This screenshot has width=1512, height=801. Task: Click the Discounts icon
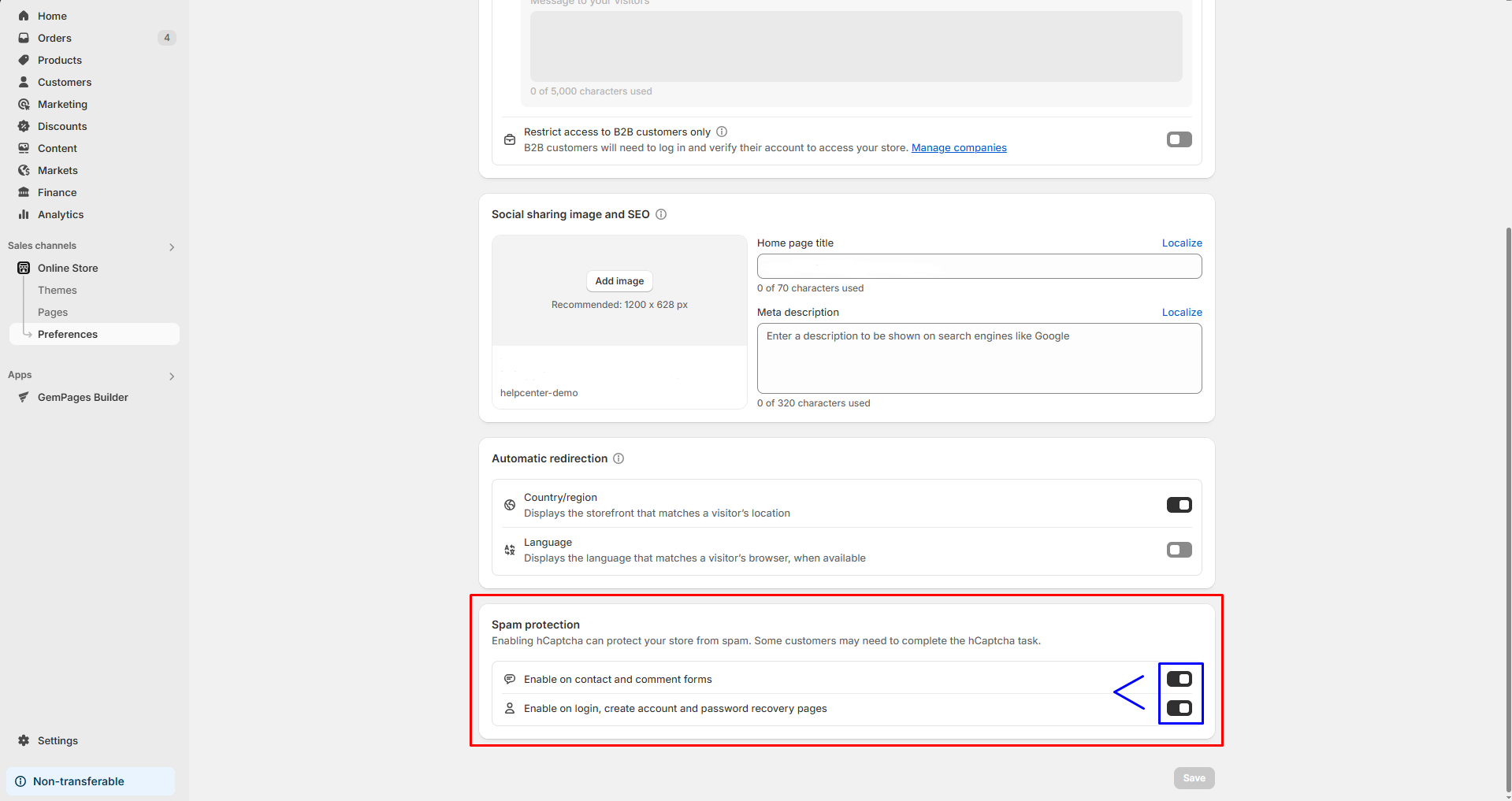point(24,126)
